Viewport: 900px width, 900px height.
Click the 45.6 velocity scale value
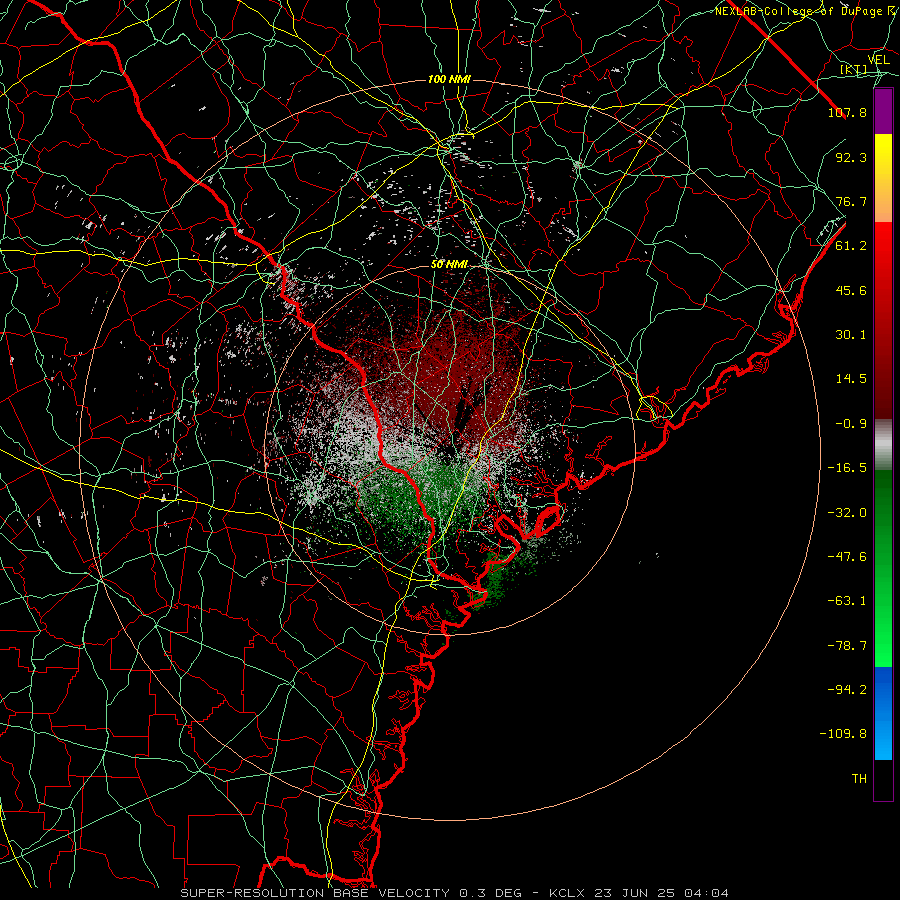pyautogui.click(x=851, y=290)
